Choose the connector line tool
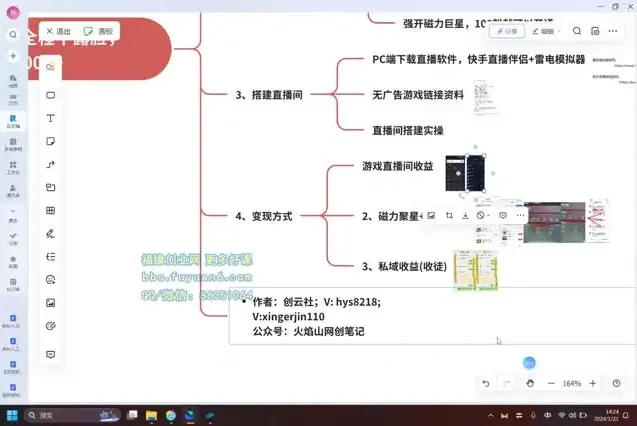The image size is (637, 426). pyautogui.click(x=50, y=164)
